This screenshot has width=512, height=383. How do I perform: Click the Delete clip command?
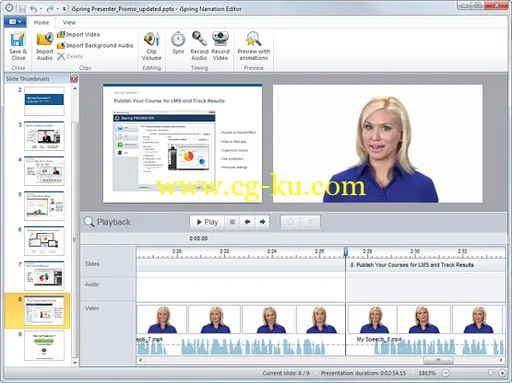pyautogui.click(x=70, y=56)
